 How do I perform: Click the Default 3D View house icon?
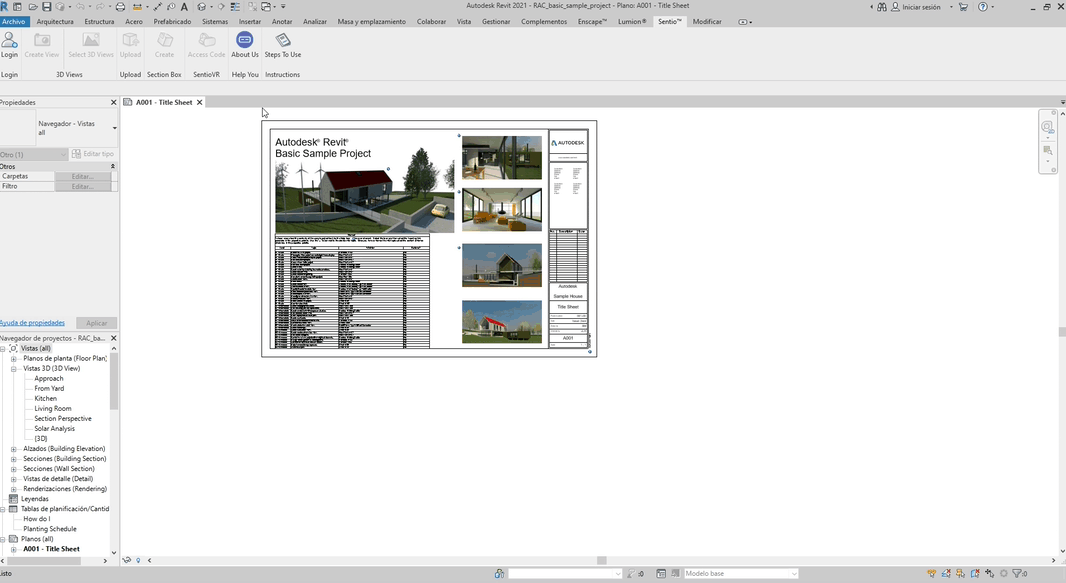pos(202,7)
